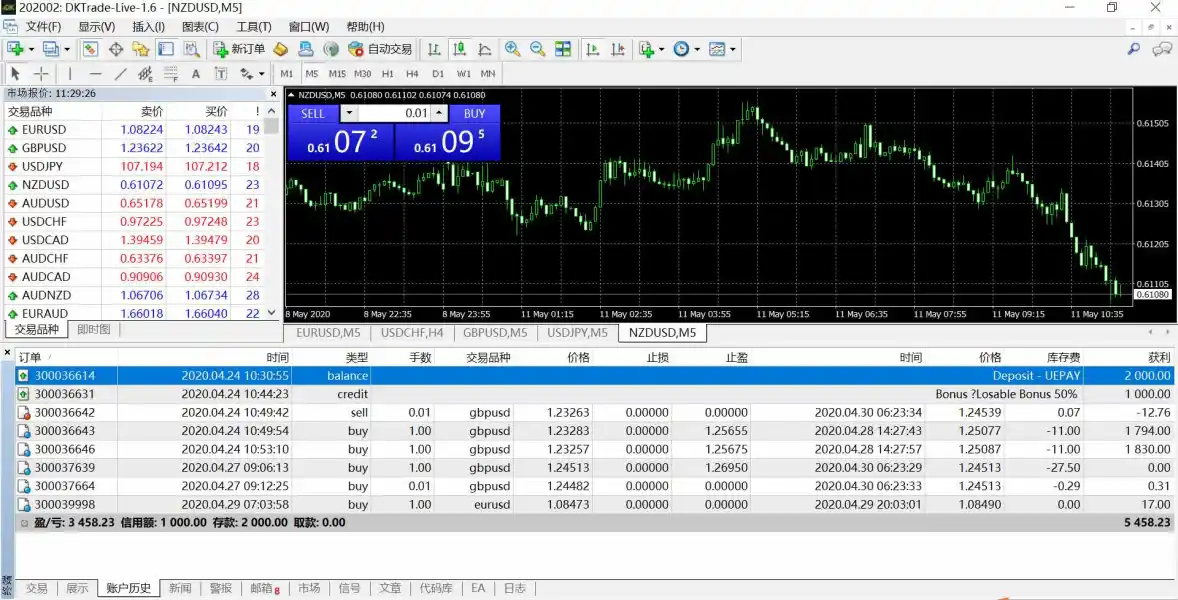1178x600 pixels.
Task: Click the lot size input field
Action: coord(394,113)
